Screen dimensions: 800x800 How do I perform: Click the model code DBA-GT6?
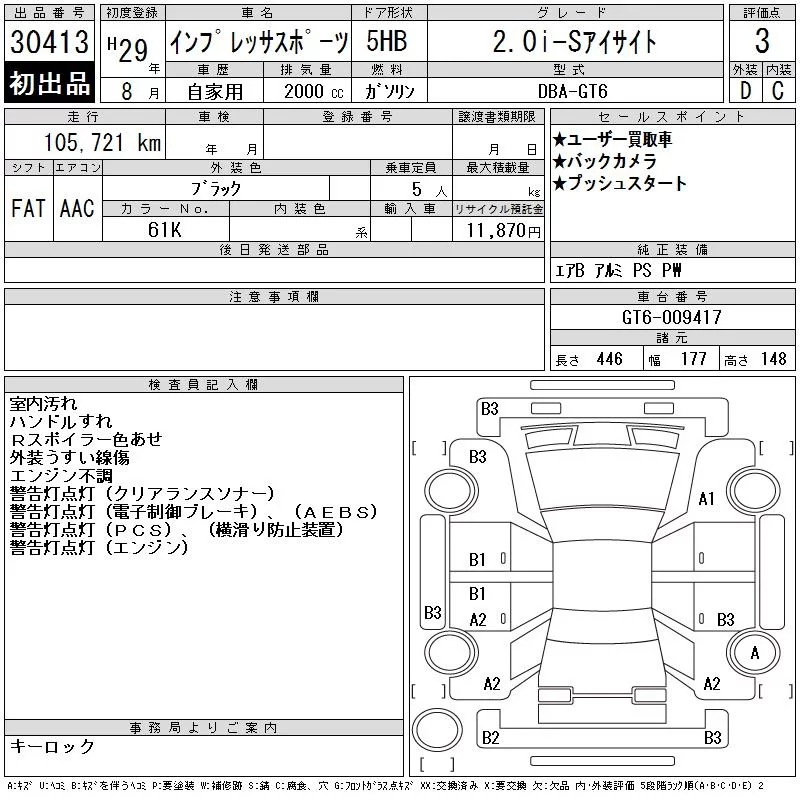(x=572, y=91)
